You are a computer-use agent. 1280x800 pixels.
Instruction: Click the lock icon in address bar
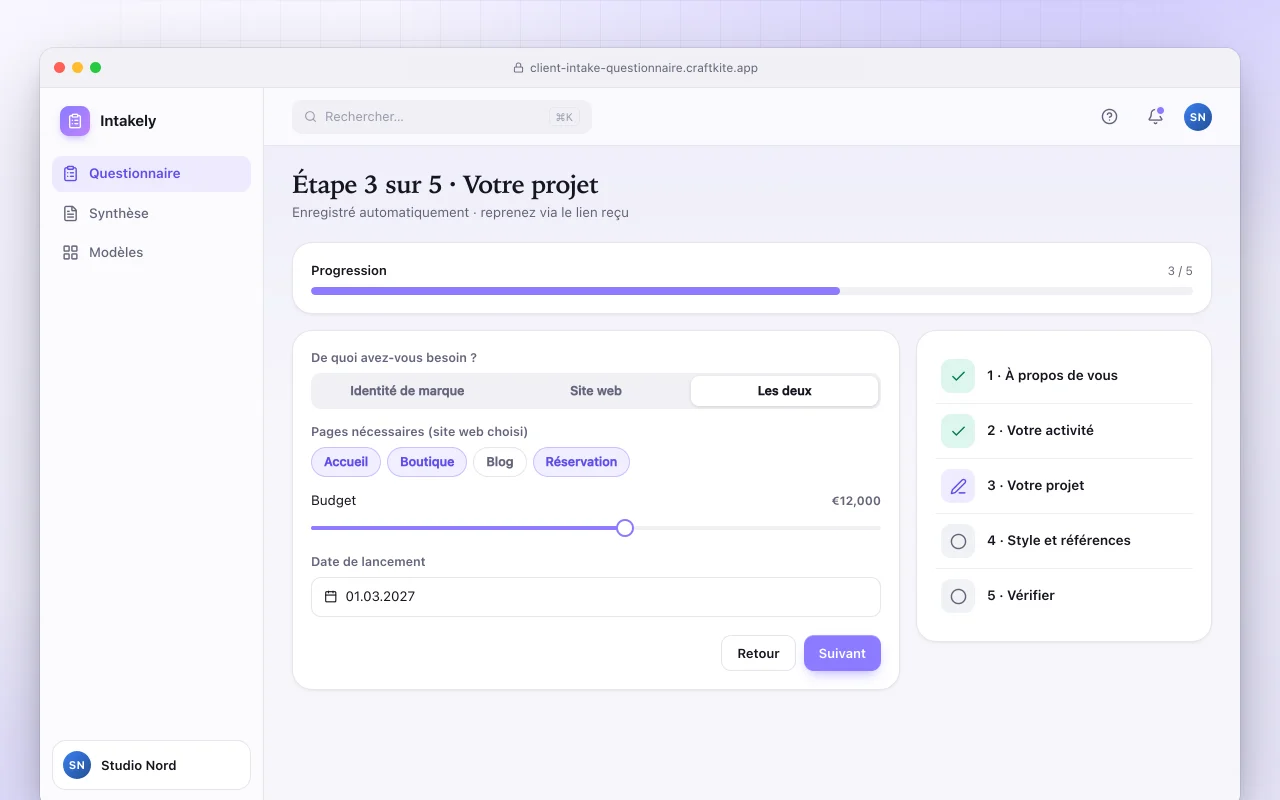[x=518, y=68]
